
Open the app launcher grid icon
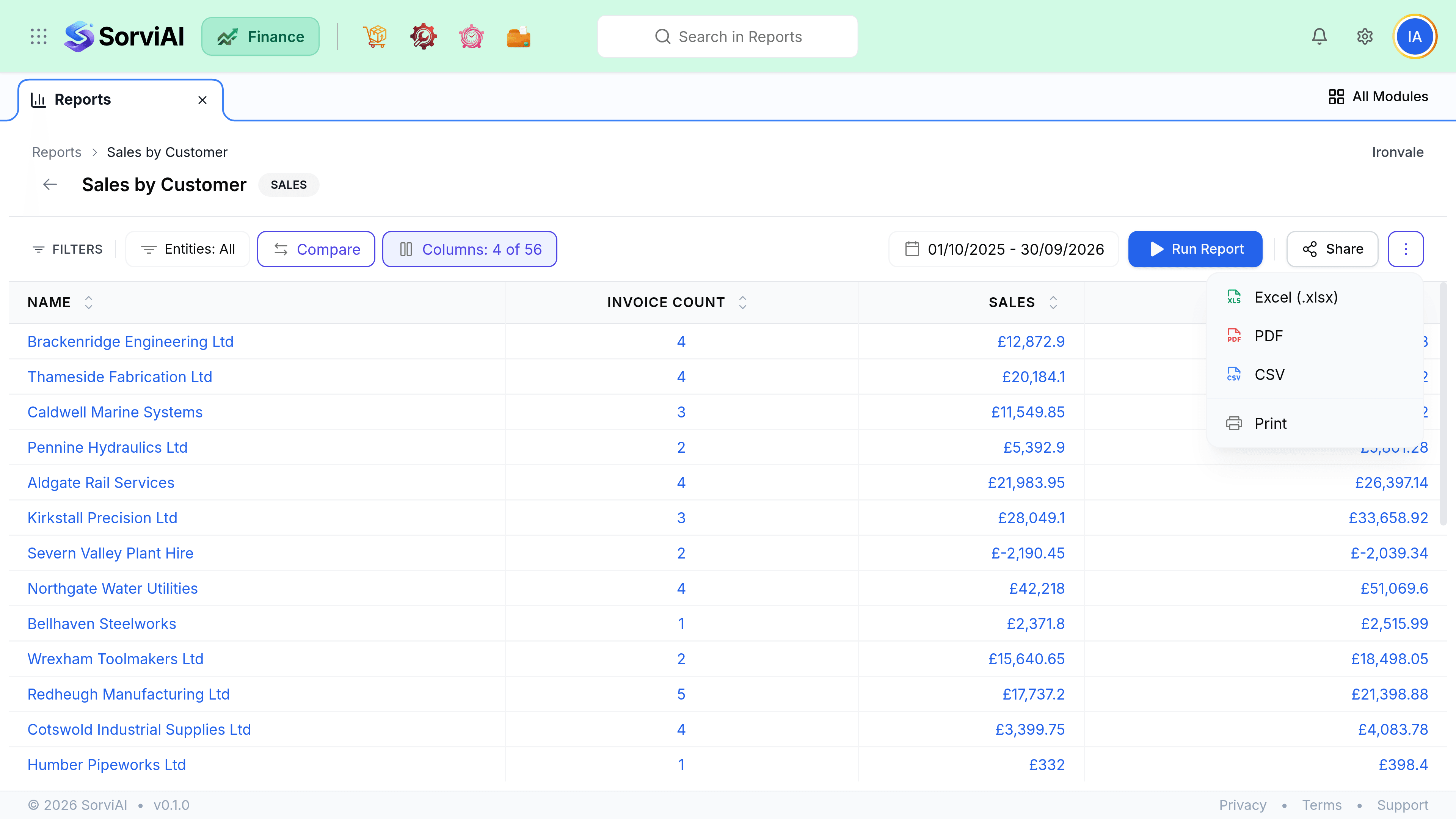[x=38, y=37]
